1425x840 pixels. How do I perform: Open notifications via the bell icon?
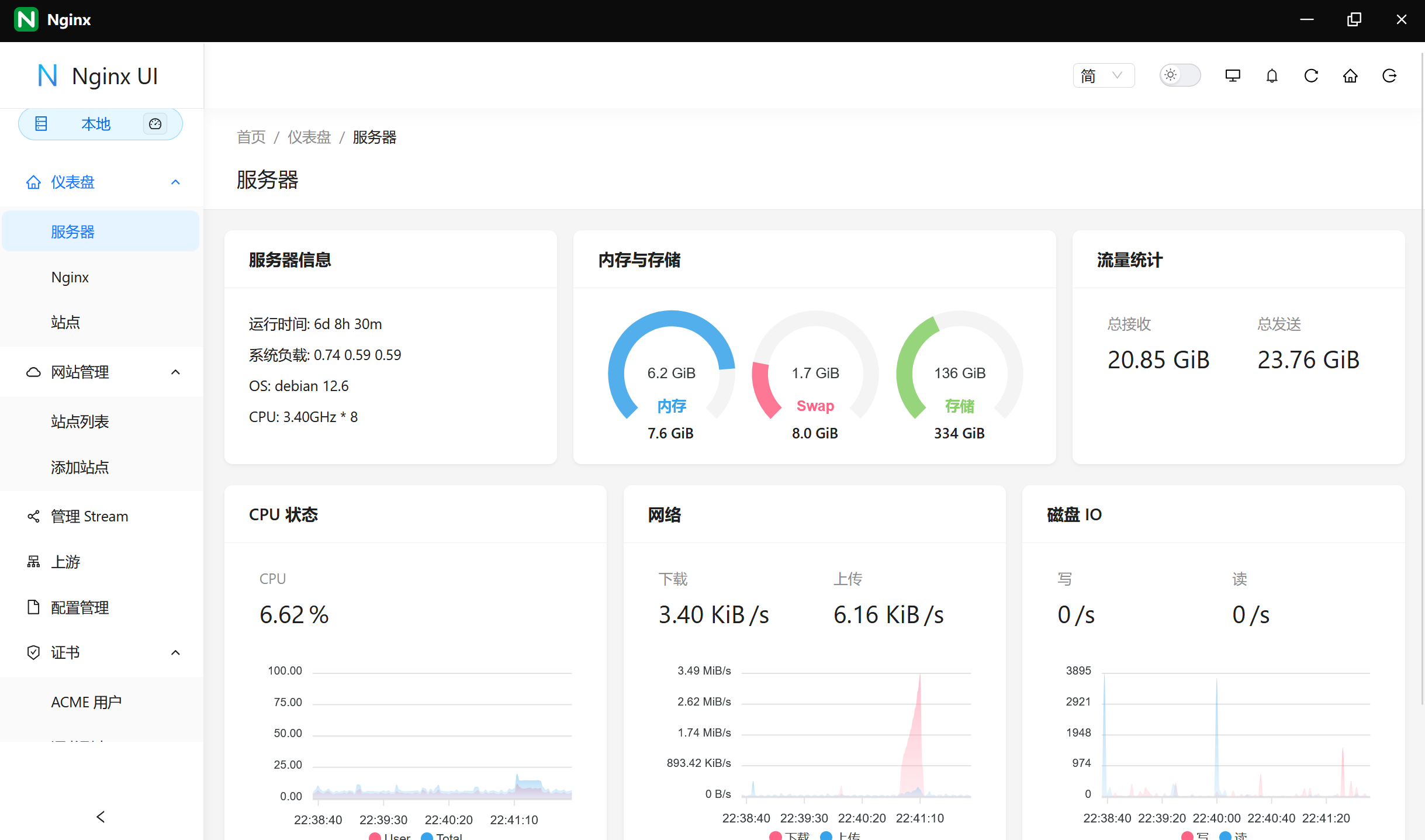click(x=1271, y=75)
